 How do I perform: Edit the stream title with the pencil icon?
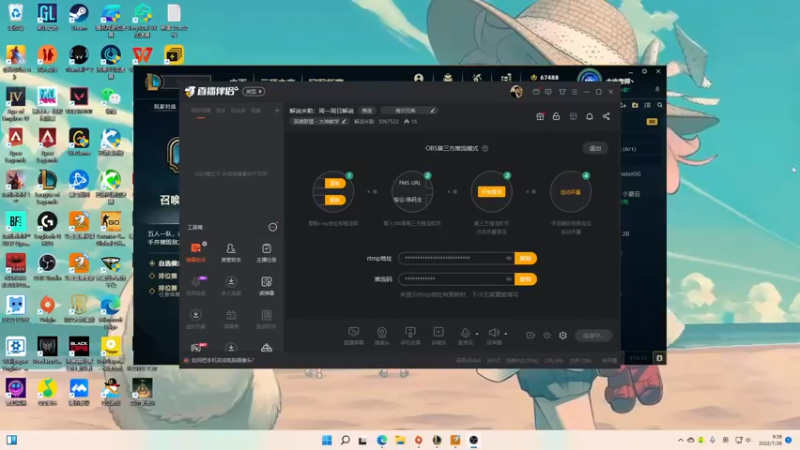point(433,110)
